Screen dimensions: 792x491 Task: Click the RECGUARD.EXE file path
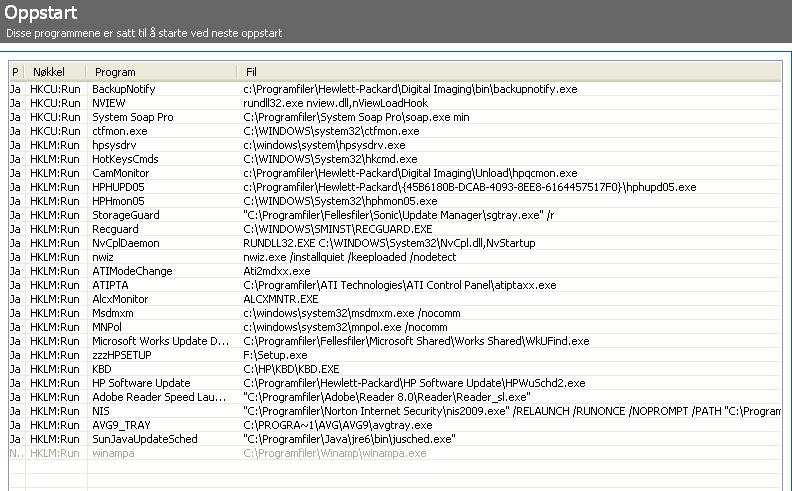click(337, 229)
